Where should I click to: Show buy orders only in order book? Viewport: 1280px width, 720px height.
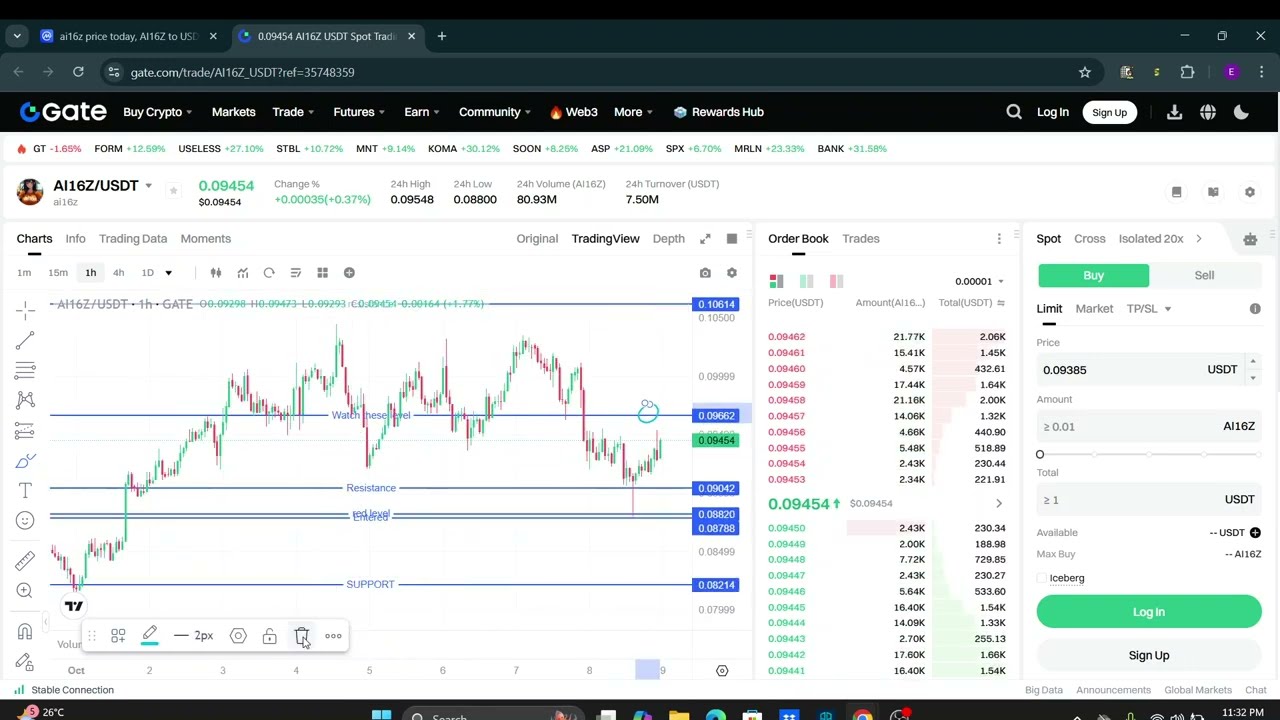click(x=806, y=281)
